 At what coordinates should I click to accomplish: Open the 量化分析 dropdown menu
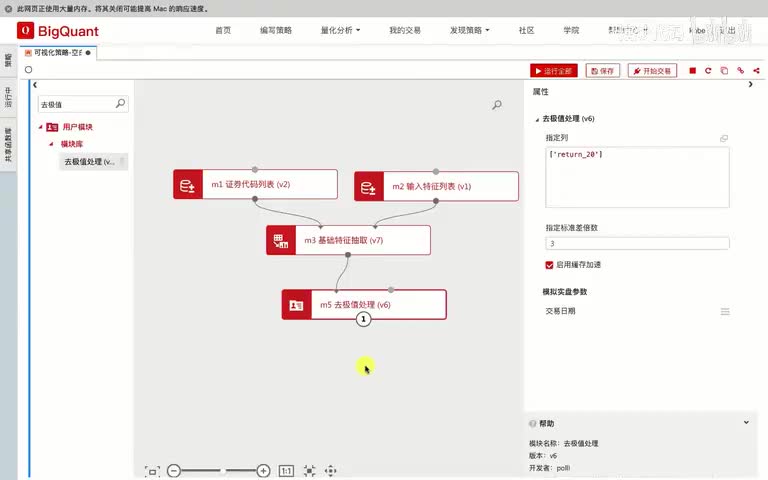340,30
